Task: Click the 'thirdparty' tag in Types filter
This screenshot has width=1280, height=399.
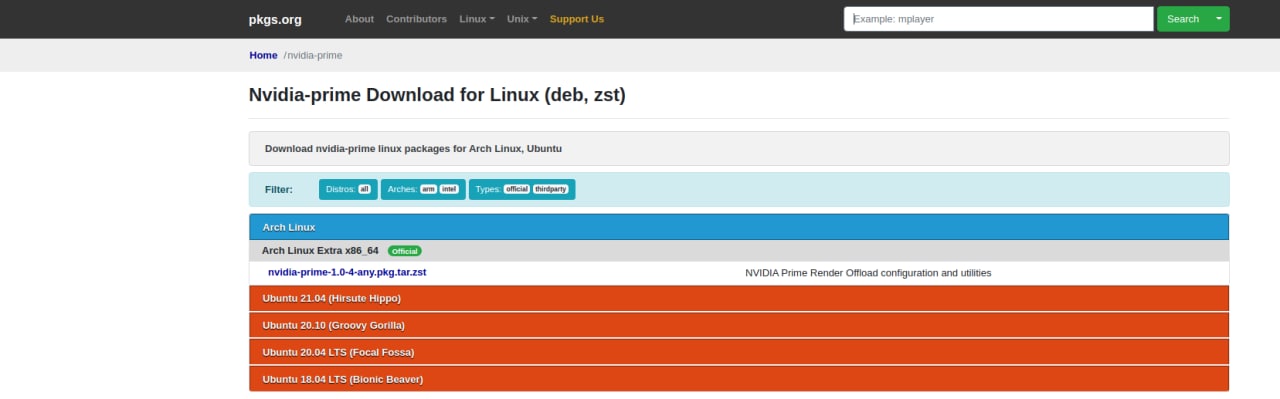Action: [550, 189]
